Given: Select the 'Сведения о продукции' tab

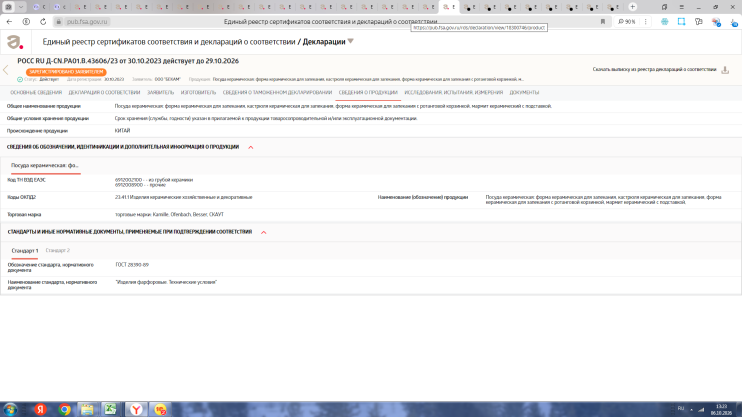Looking at the screenshot, I should (368, 92).
